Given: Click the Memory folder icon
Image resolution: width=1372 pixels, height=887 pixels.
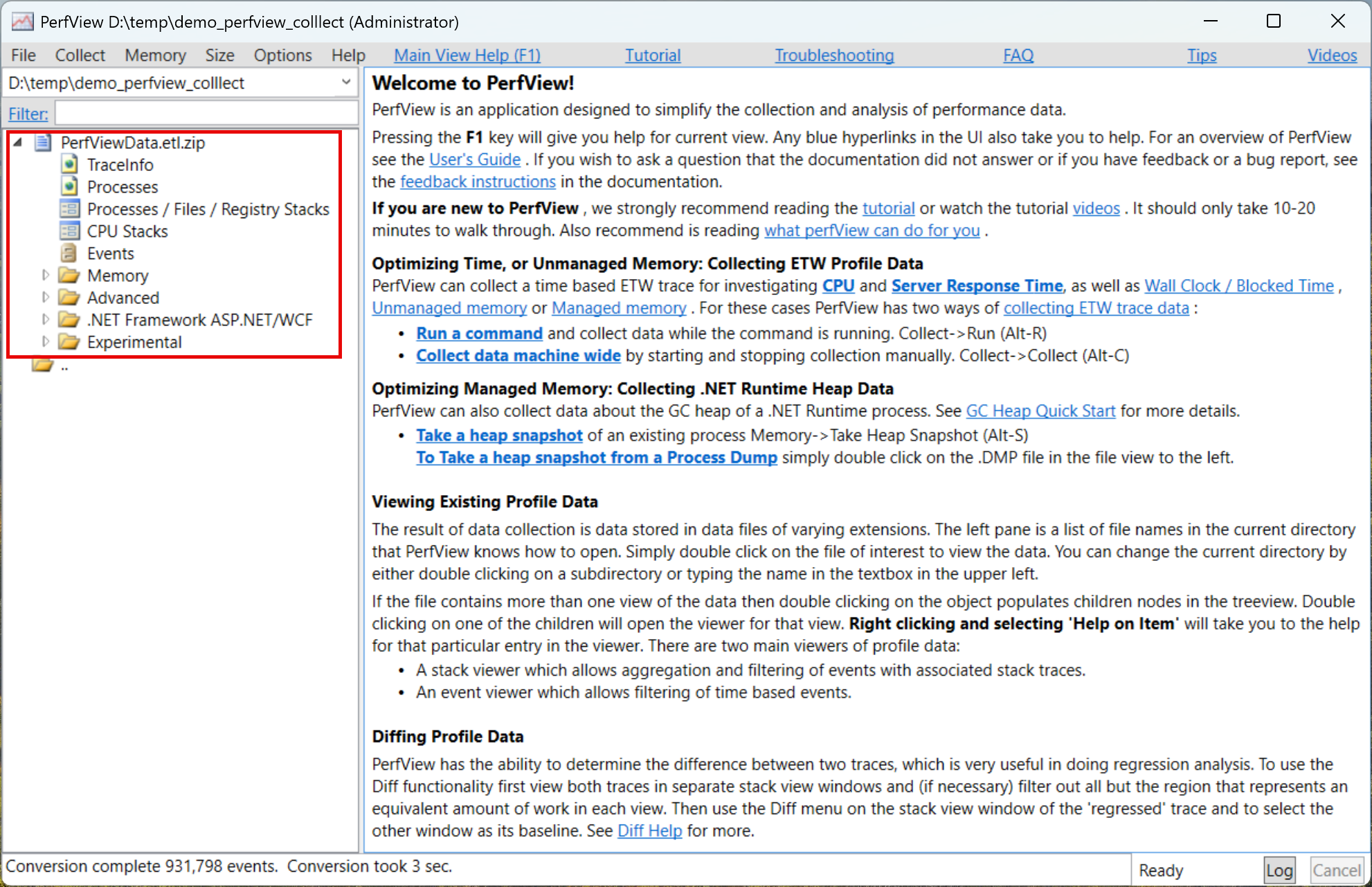Looking at the screenshot, I should point(69,276).
